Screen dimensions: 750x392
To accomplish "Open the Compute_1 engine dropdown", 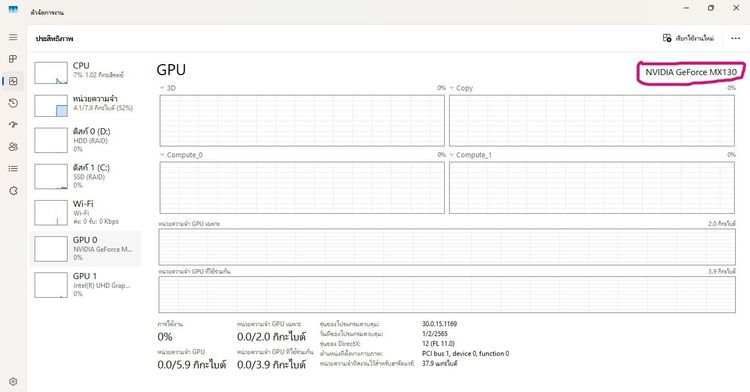I will pos(452,155).
